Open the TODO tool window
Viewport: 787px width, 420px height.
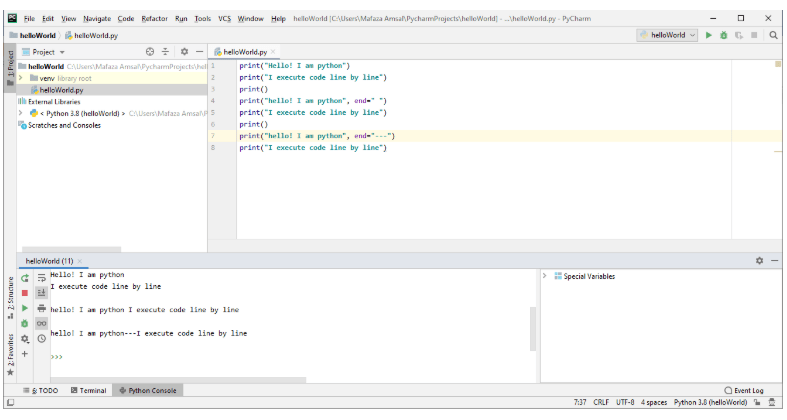41,390
